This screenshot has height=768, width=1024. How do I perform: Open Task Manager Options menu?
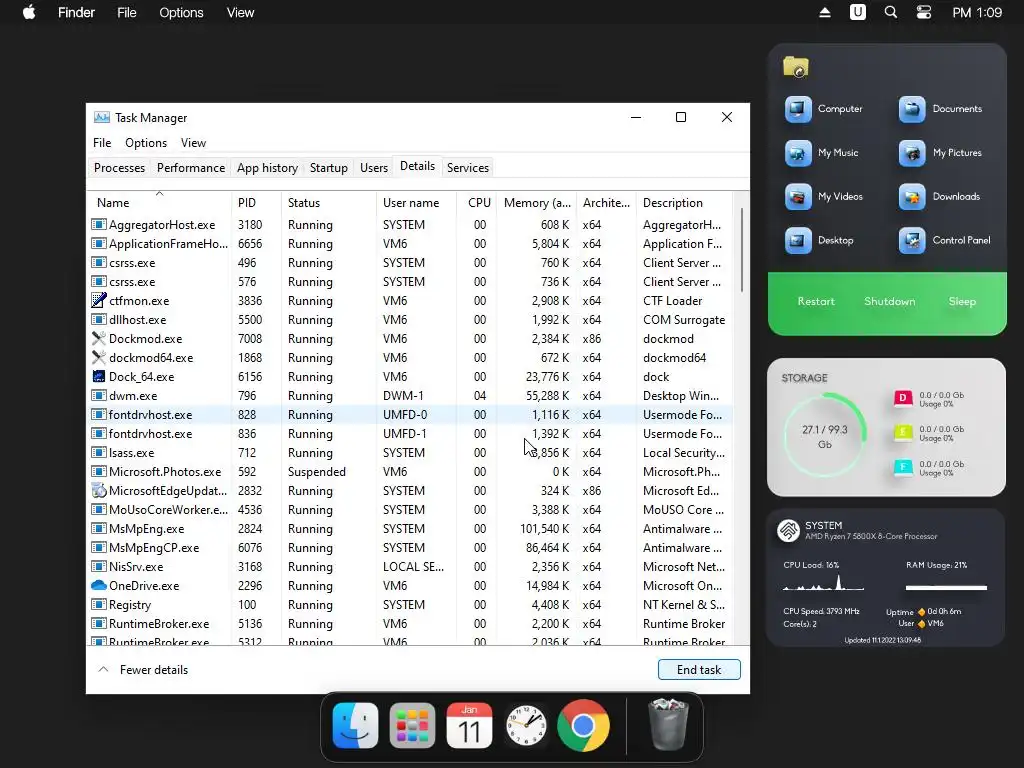click(x=146, y=143)
